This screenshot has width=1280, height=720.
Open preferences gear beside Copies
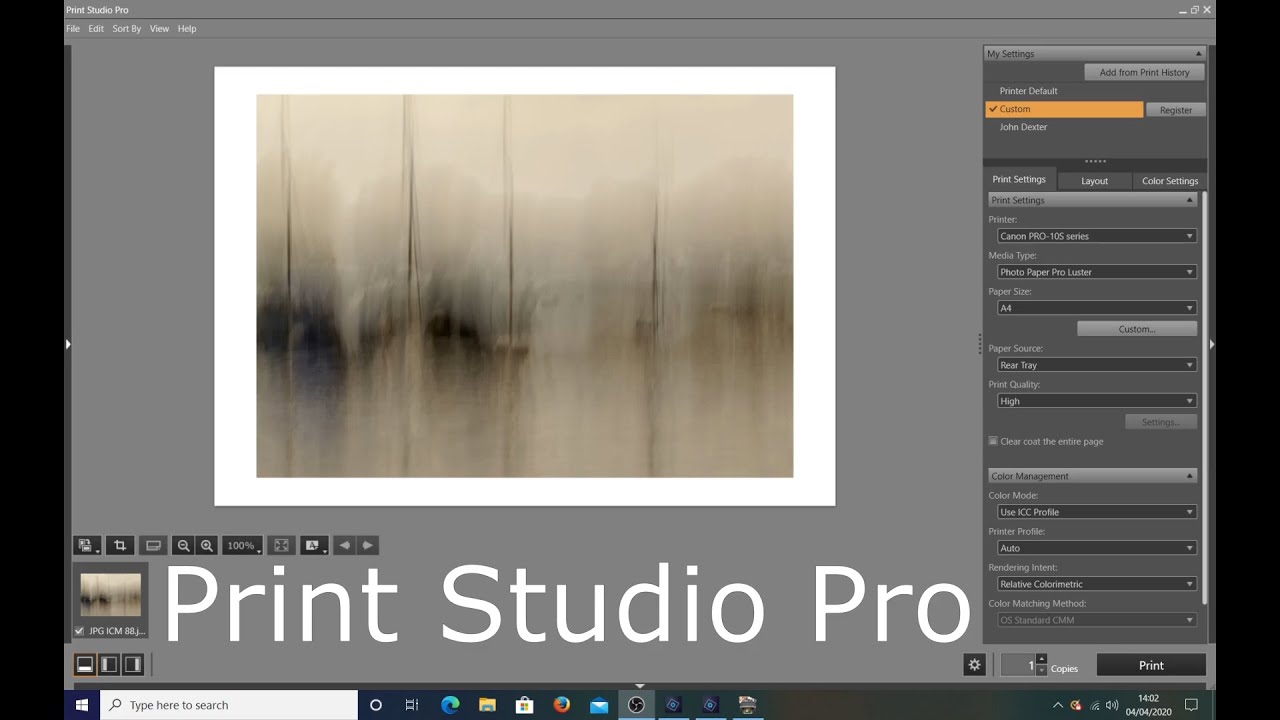[x=975, y=665]
